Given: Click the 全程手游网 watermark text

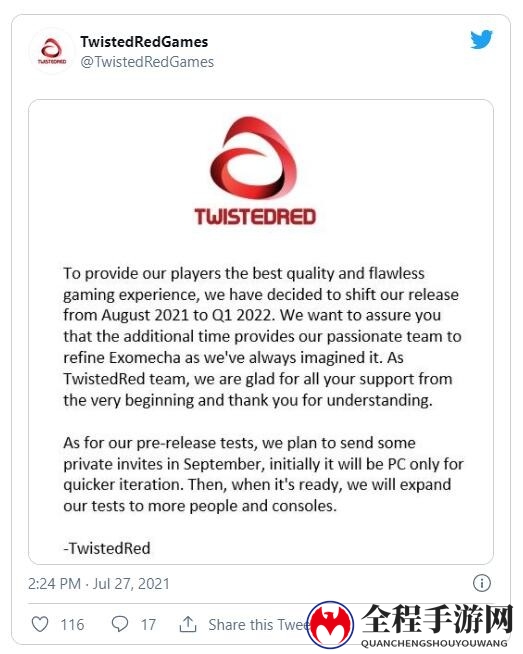Looking at the screenshot, I should [x=436, y=619].
